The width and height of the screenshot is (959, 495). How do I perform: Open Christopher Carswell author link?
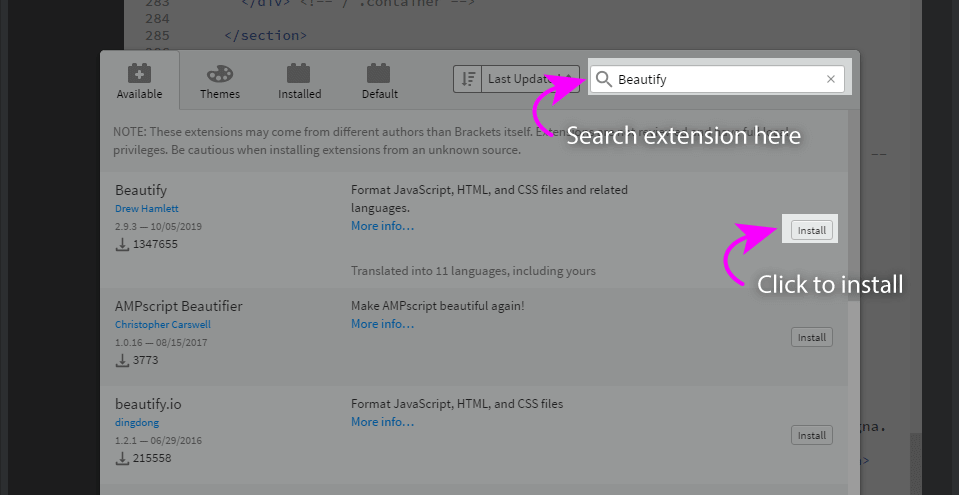click(x=163, y=324)
